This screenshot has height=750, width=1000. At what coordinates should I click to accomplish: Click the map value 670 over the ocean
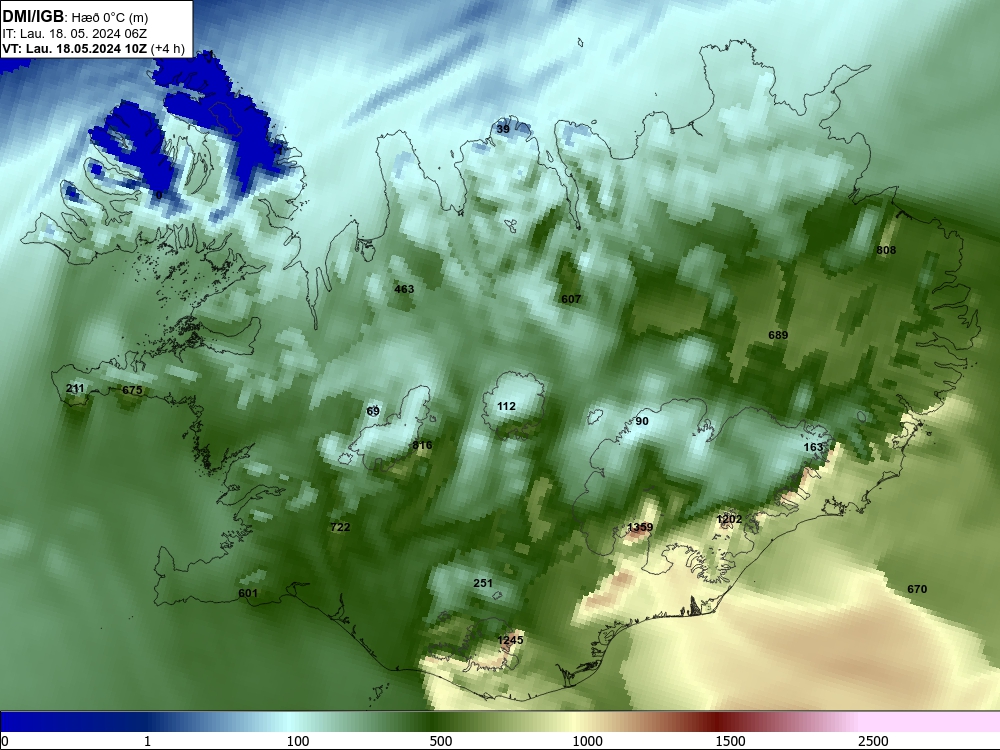point(917,589)
